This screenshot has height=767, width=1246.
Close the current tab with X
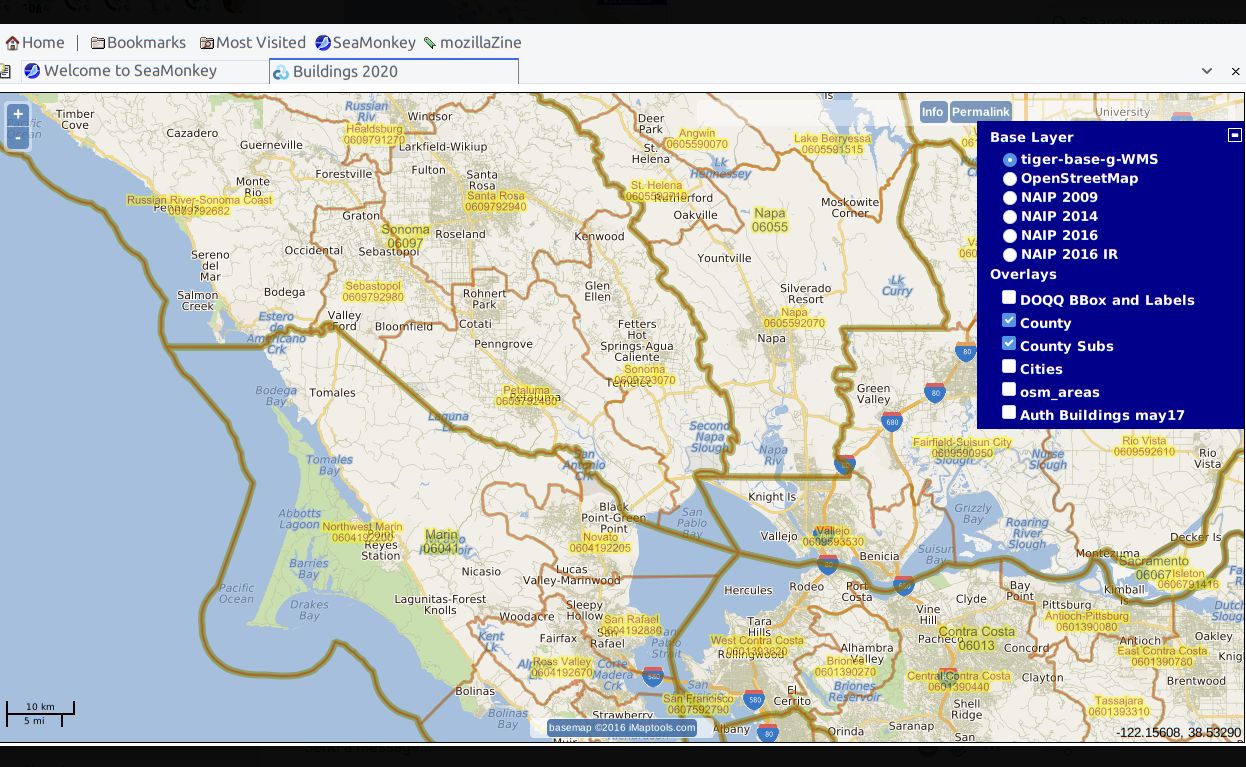coord(1235,71)
